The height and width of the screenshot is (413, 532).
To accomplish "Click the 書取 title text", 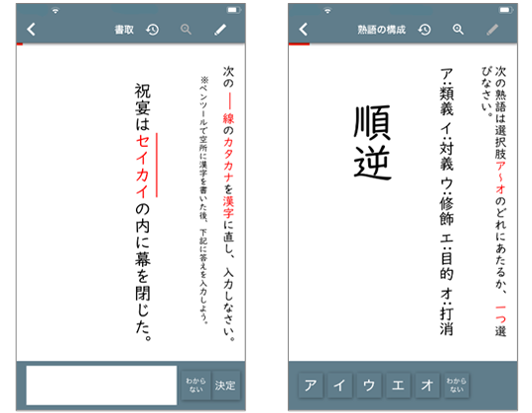I will (x=124, y=30).
